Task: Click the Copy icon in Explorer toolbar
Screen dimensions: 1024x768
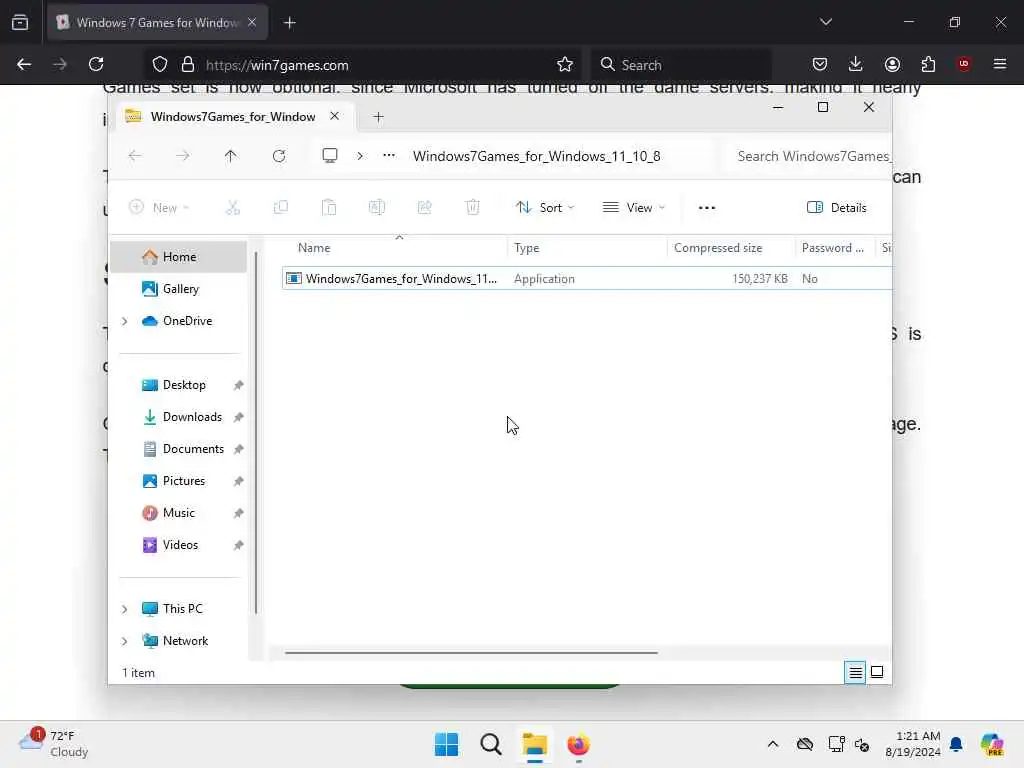Action: click(x=281, y=208)
